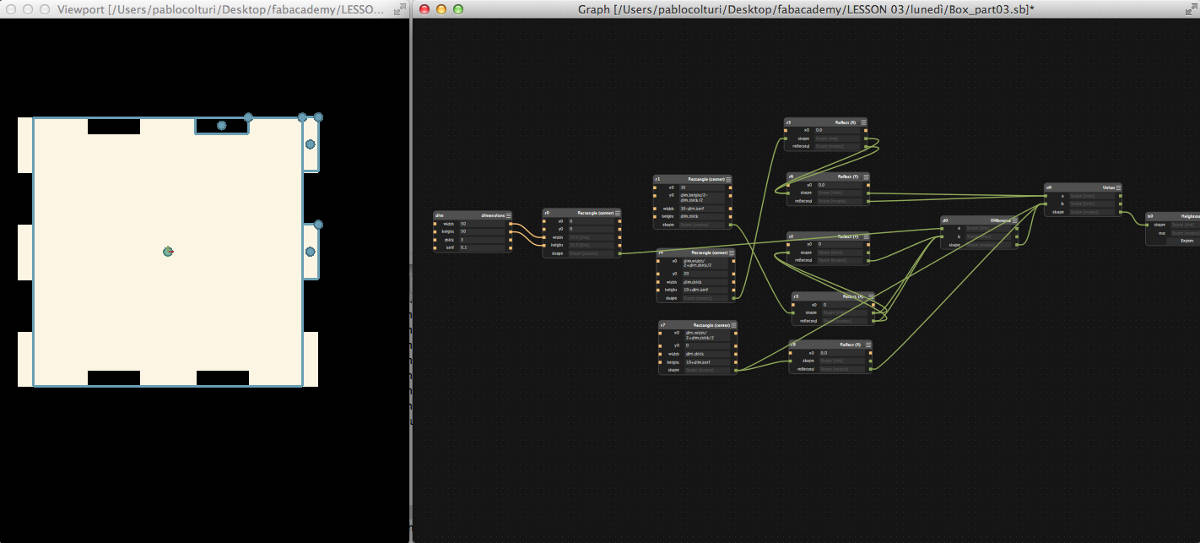This screenshot has height=543, width=1200.
Task: Click the Viewport window title text
Action: tap(221, 9)
